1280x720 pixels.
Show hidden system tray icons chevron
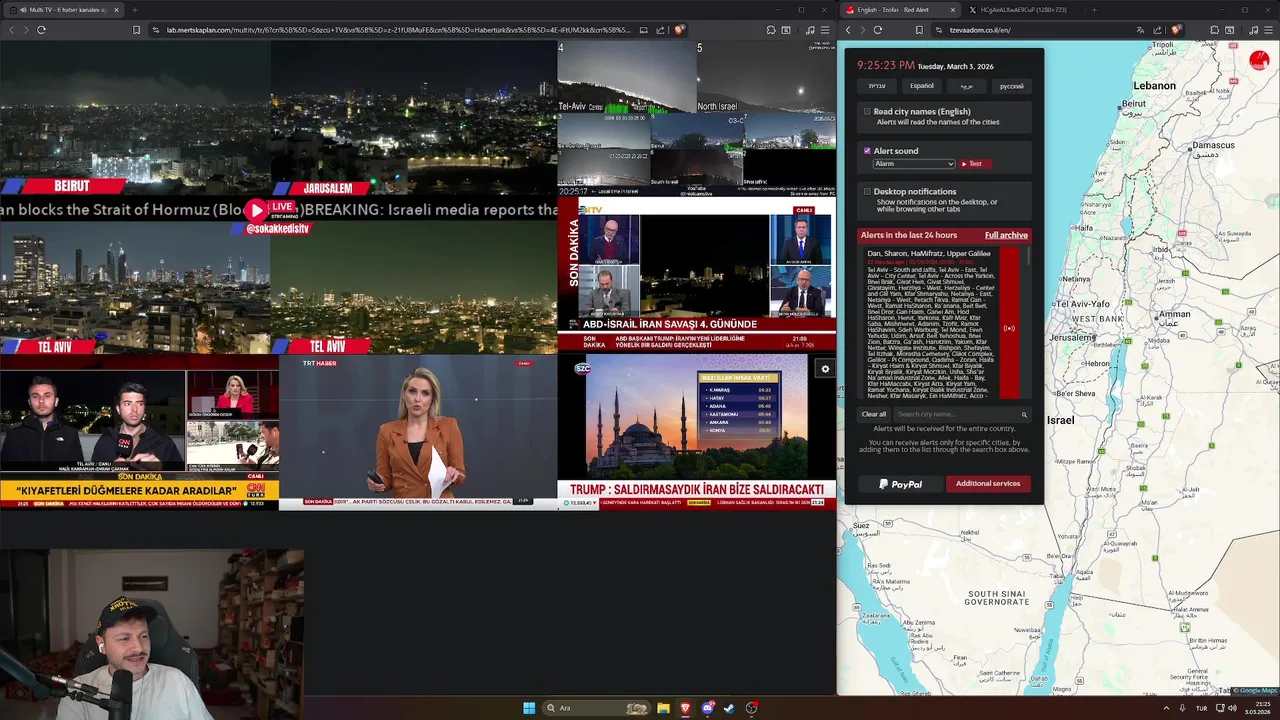1166,708
